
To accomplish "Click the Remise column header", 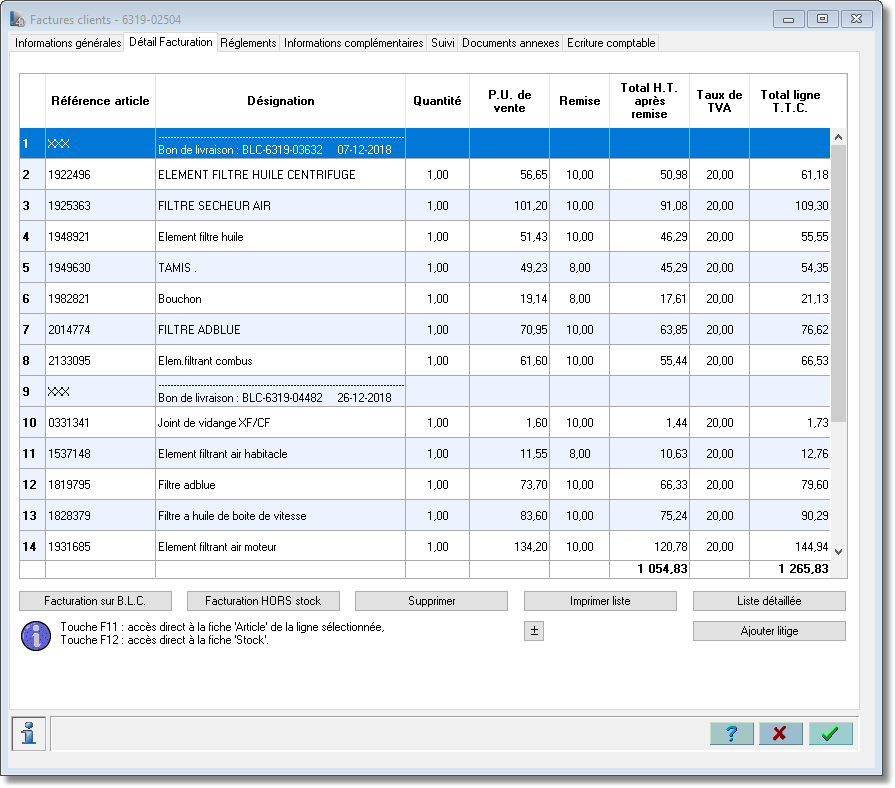I will [579, 101].
